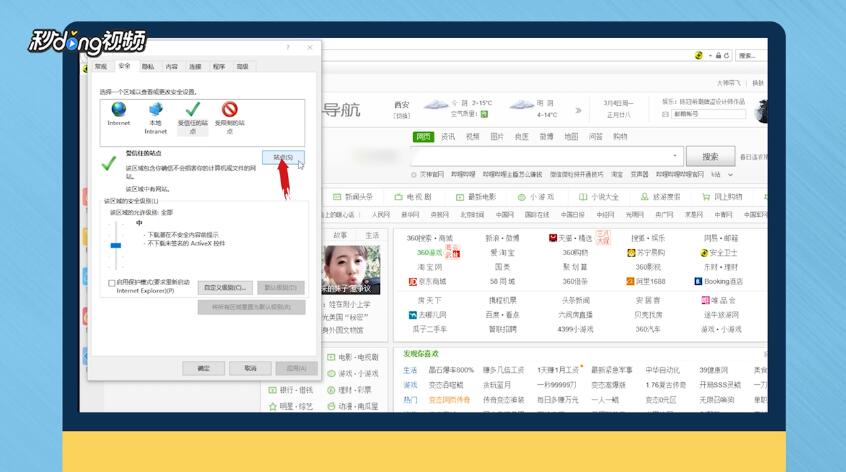Screen dimensions: 846x472
Task: Switch to the Privacy (隐私) tab
Action: (148, 66)
